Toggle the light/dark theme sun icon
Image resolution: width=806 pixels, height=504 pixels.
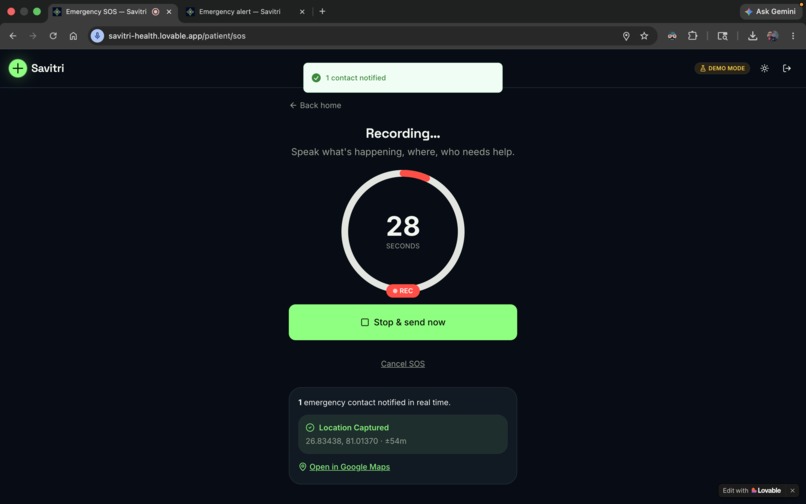(x=764, y=68)
